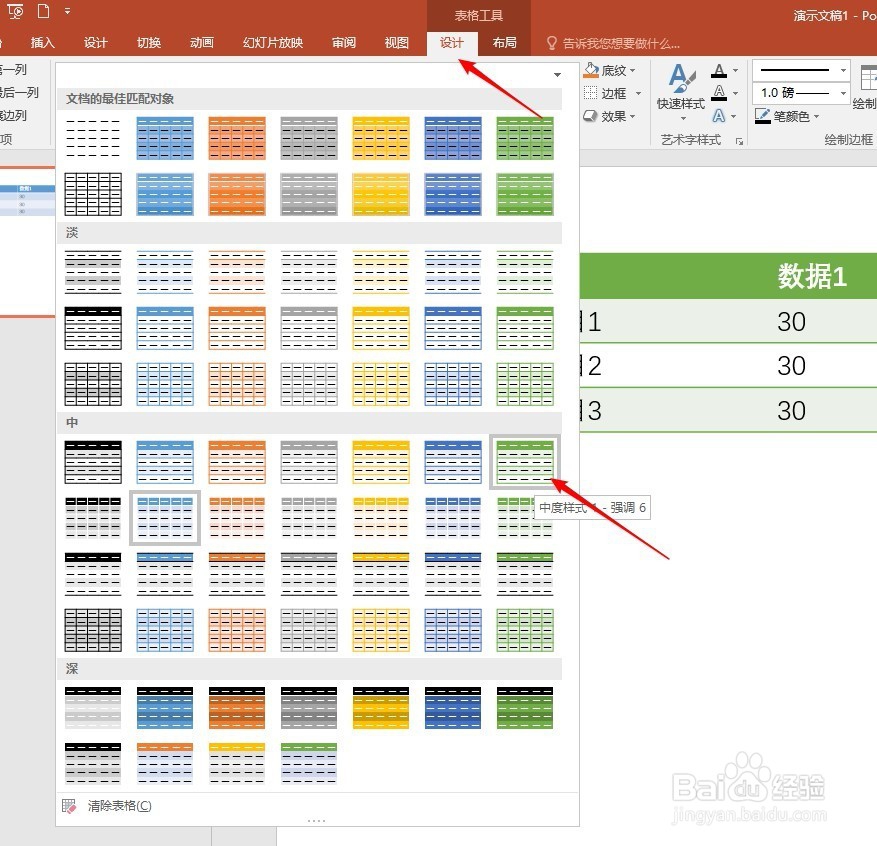Image resolution: width=877 pixels, height=846 pixels.
Task: Open the Insert ribbon tab
Action: (x=43, y=43)
